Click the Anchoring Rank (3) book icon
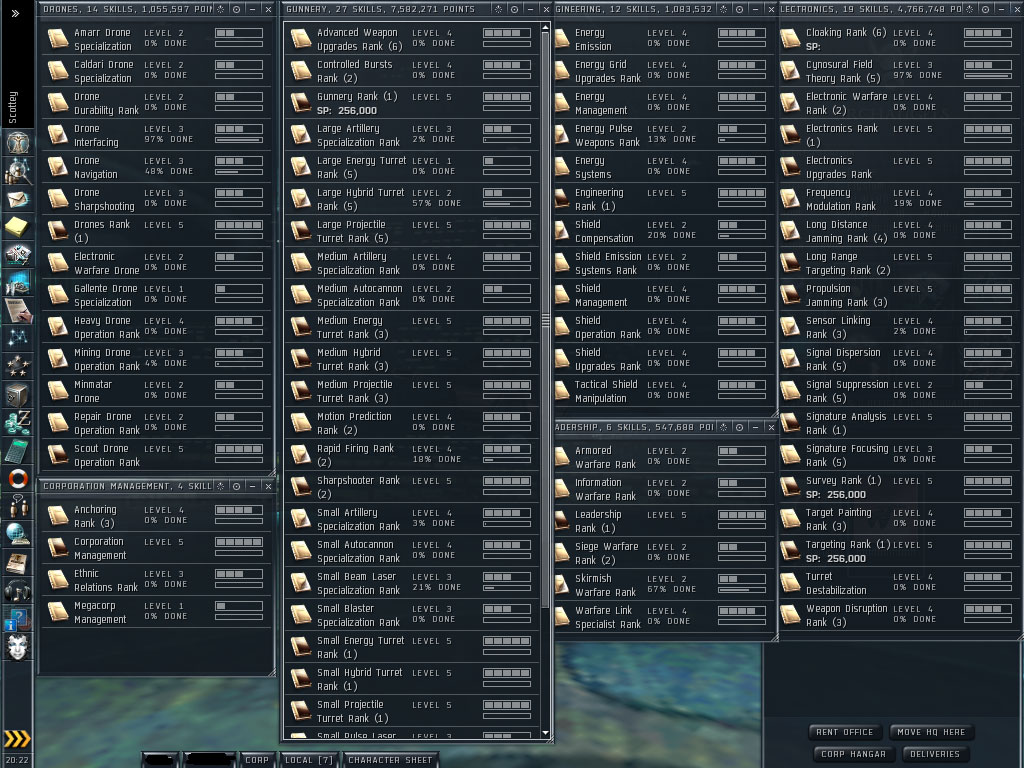Screen dimensions: 1024x768 pyautogui.click(x=58, y=517)
